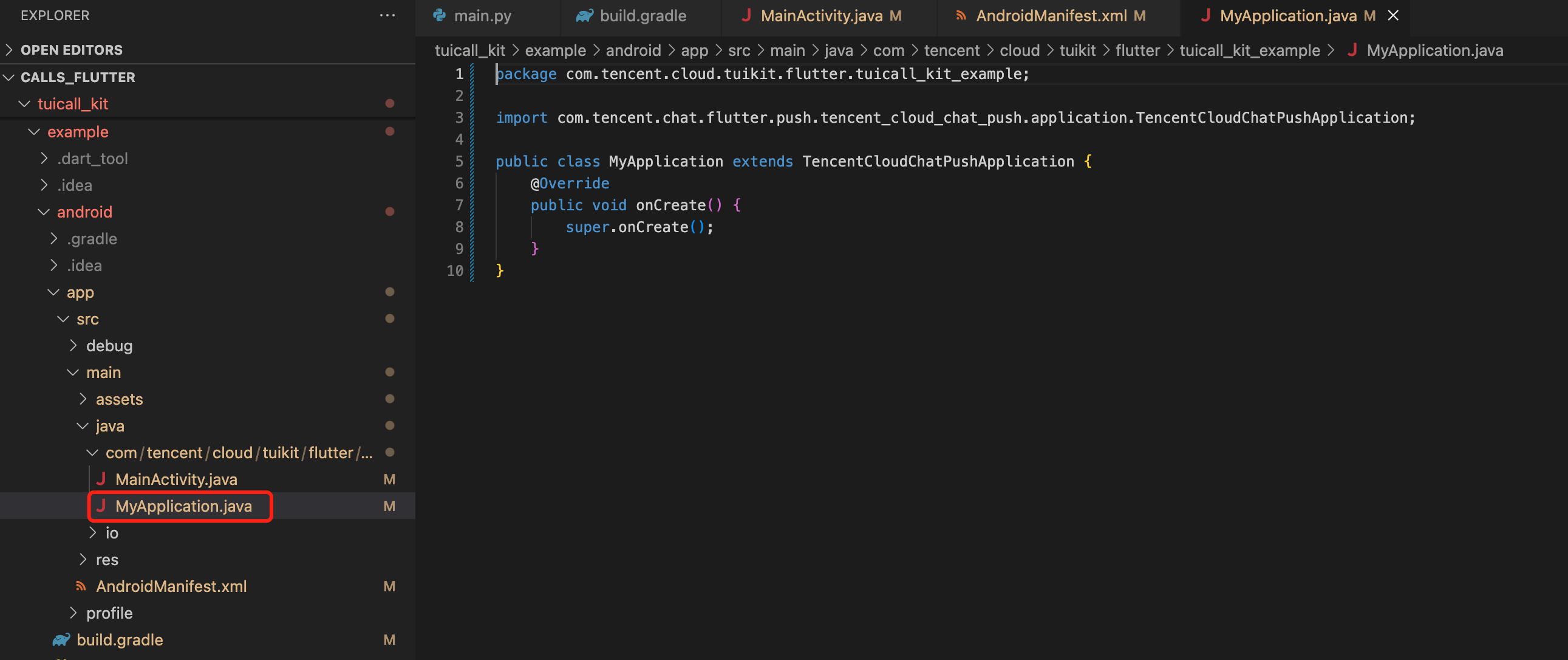Expand the res folder
Screen dimensions: 1568x660
83,559
